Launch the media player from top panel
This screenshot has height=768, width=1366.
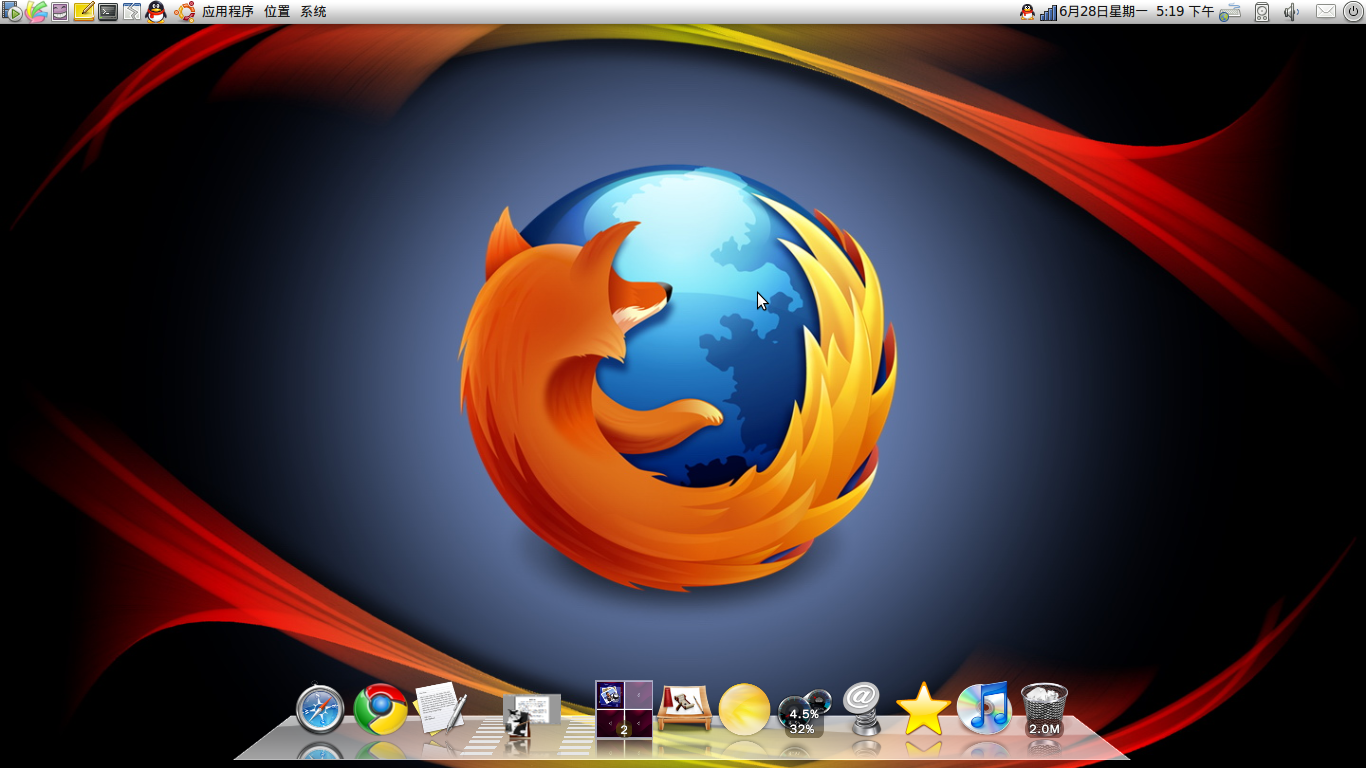pos(12,12)
